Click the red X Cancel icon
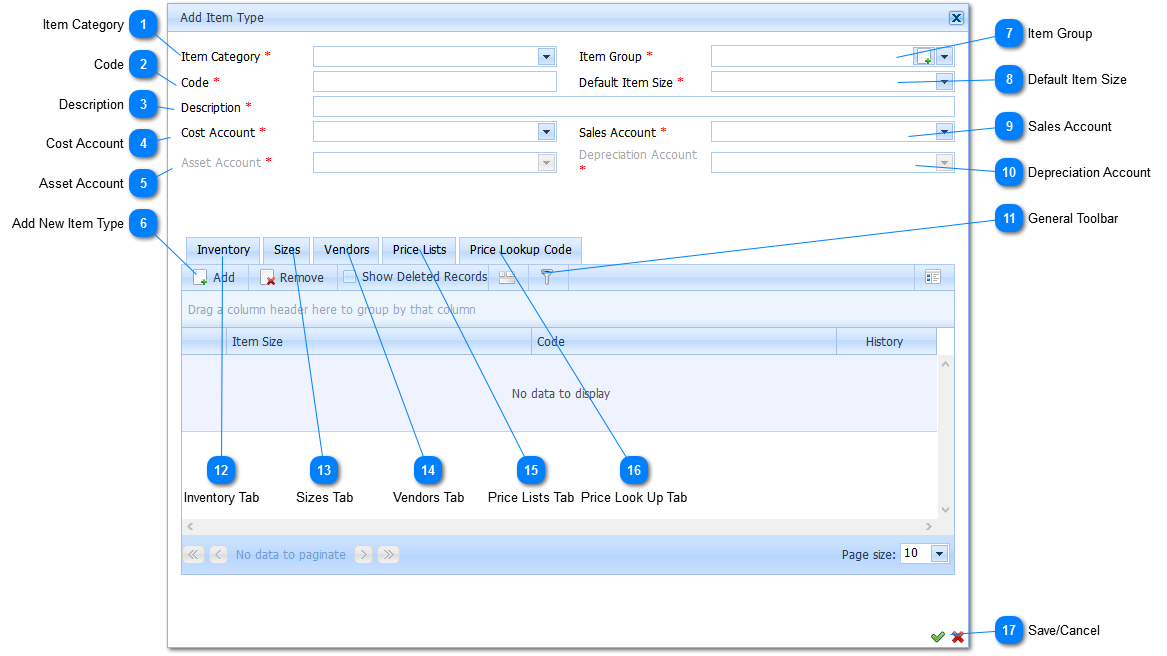This screenshot has width=1167, height=656. click(x=958, y=637)
